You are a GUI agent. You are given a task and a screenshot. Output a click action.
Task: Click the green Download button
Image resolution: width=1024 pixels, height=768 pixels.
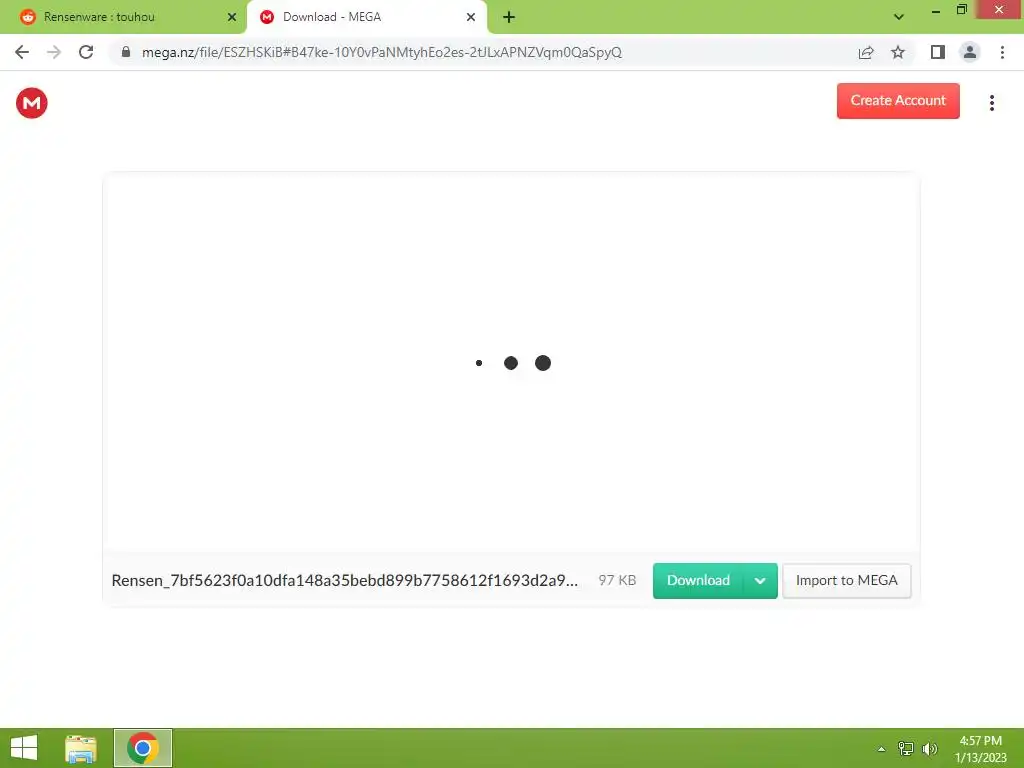(x=698, y=581)
